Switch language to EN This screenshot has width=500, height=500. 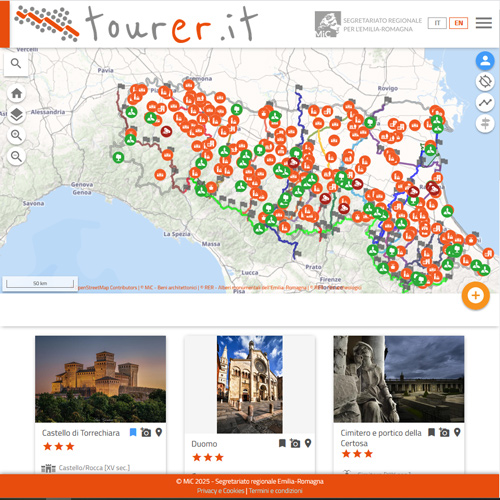459,23
